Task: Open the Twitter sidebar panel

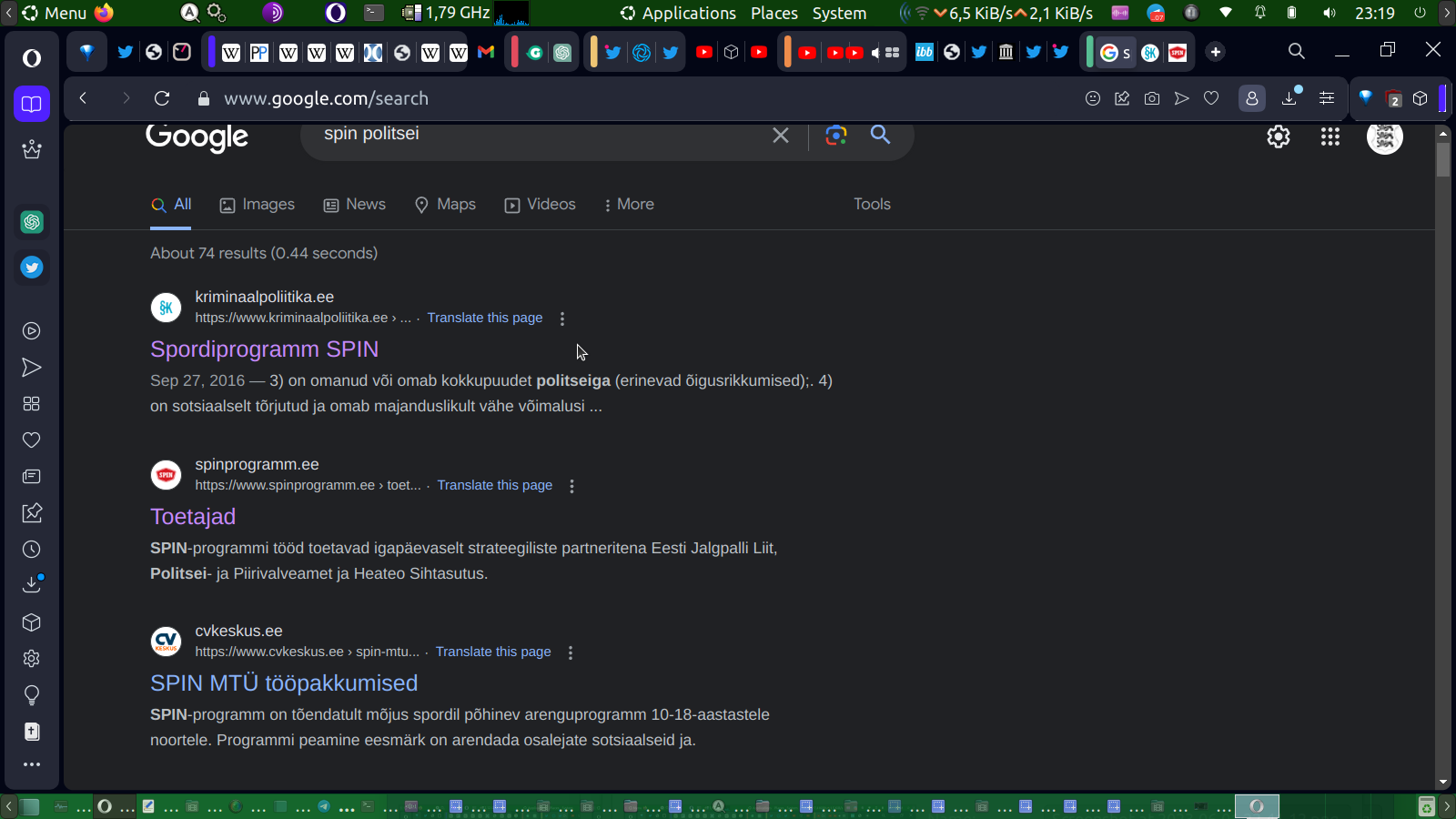Action: click(x=32, y=268)
